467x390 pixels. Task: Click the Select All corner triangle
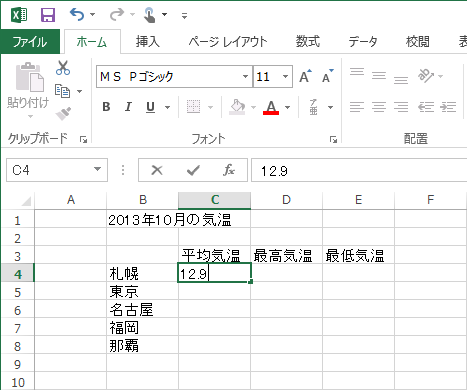point(25,201)
